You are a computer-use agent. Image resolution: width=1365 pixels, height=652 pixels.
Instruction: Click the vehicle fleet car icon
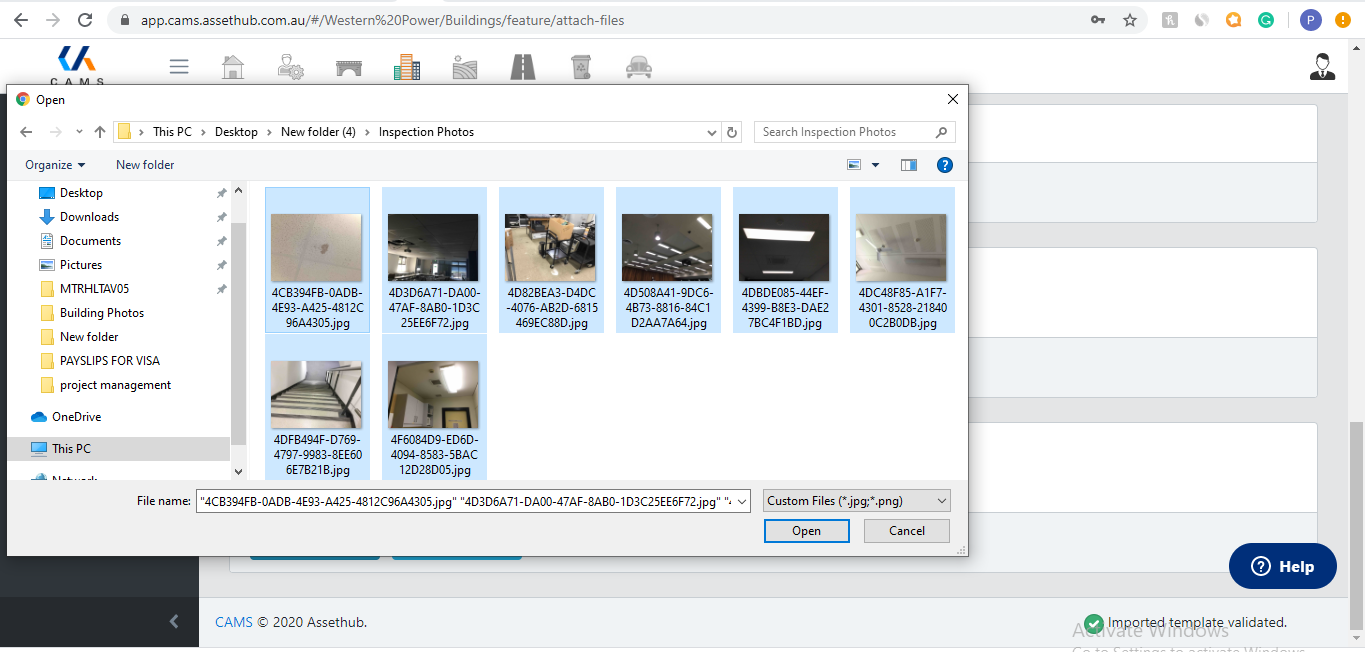point(638,67)
